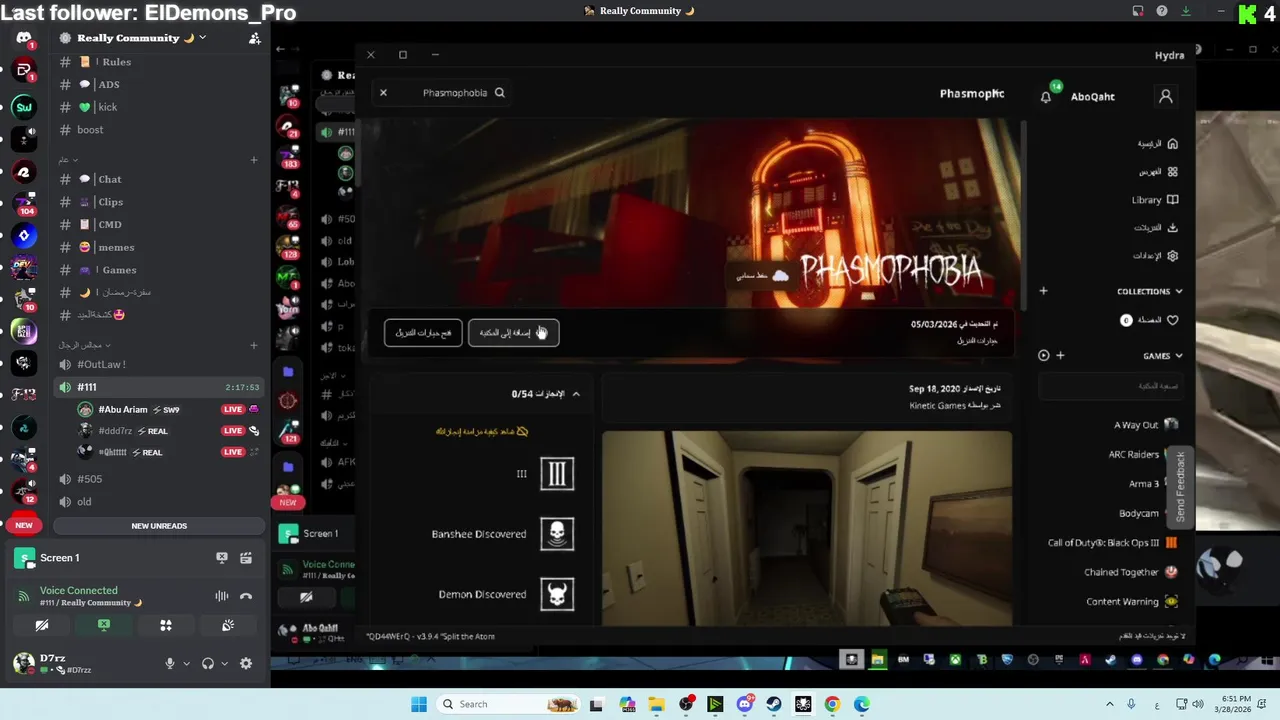The image size is (1280, 720).
Task: Select the #505 voice channel
Action: (x=158, y=479)
